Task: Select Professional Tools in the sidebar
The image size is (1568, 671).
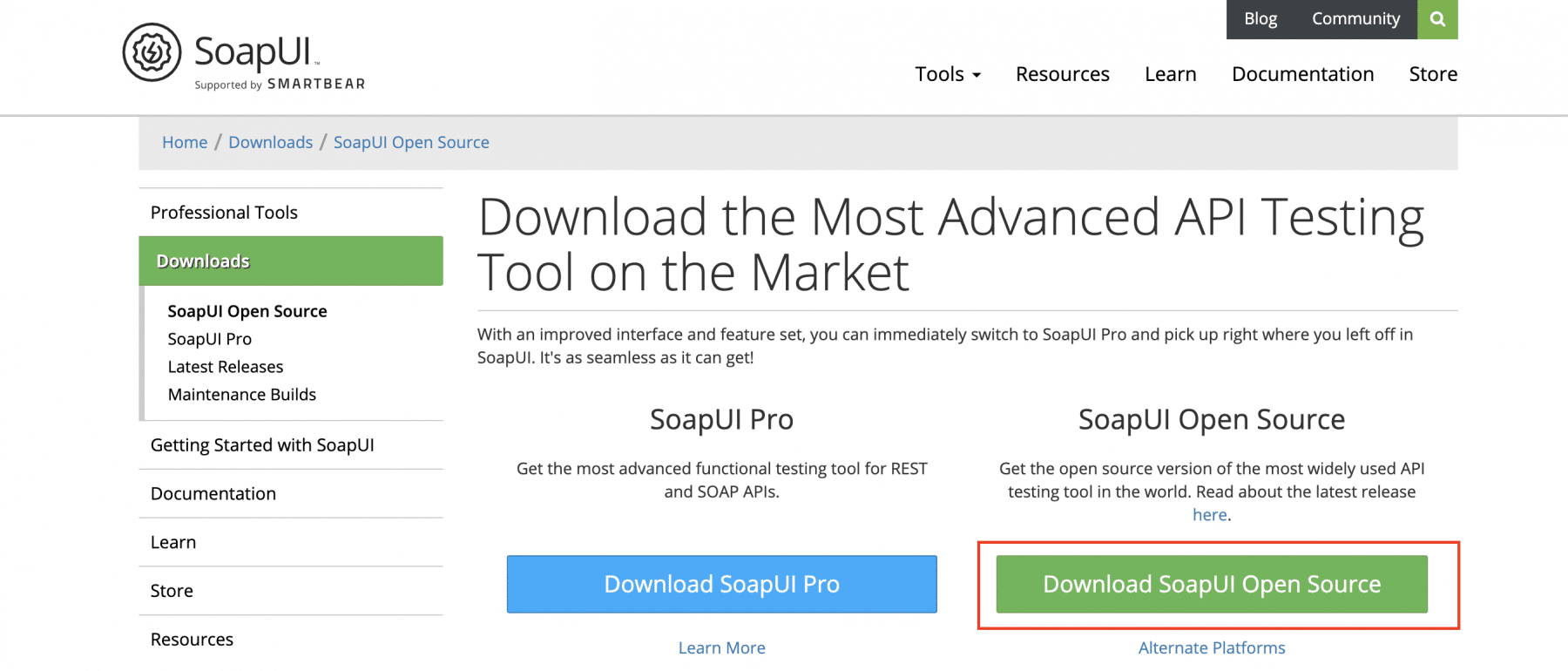Action: [224, 212]
